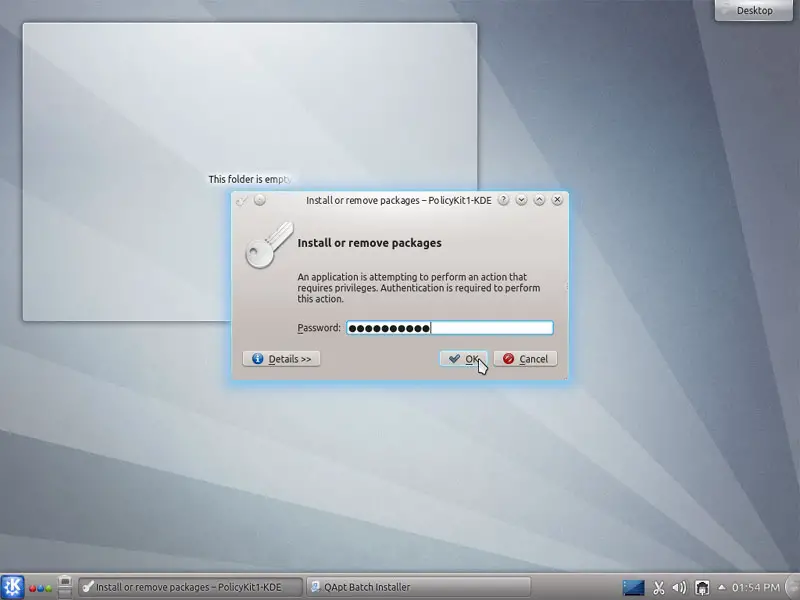Expand the Details section of the dialog
800x600 pixels.
281,359
